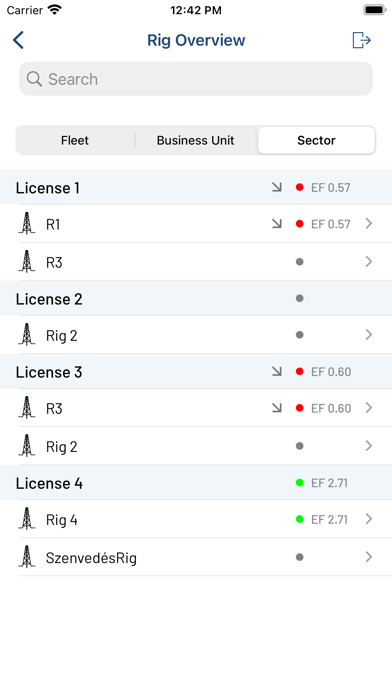This screenshot has height=696, width=392.
Task: Select the License 2 section header
Action: tap(196, 298)
